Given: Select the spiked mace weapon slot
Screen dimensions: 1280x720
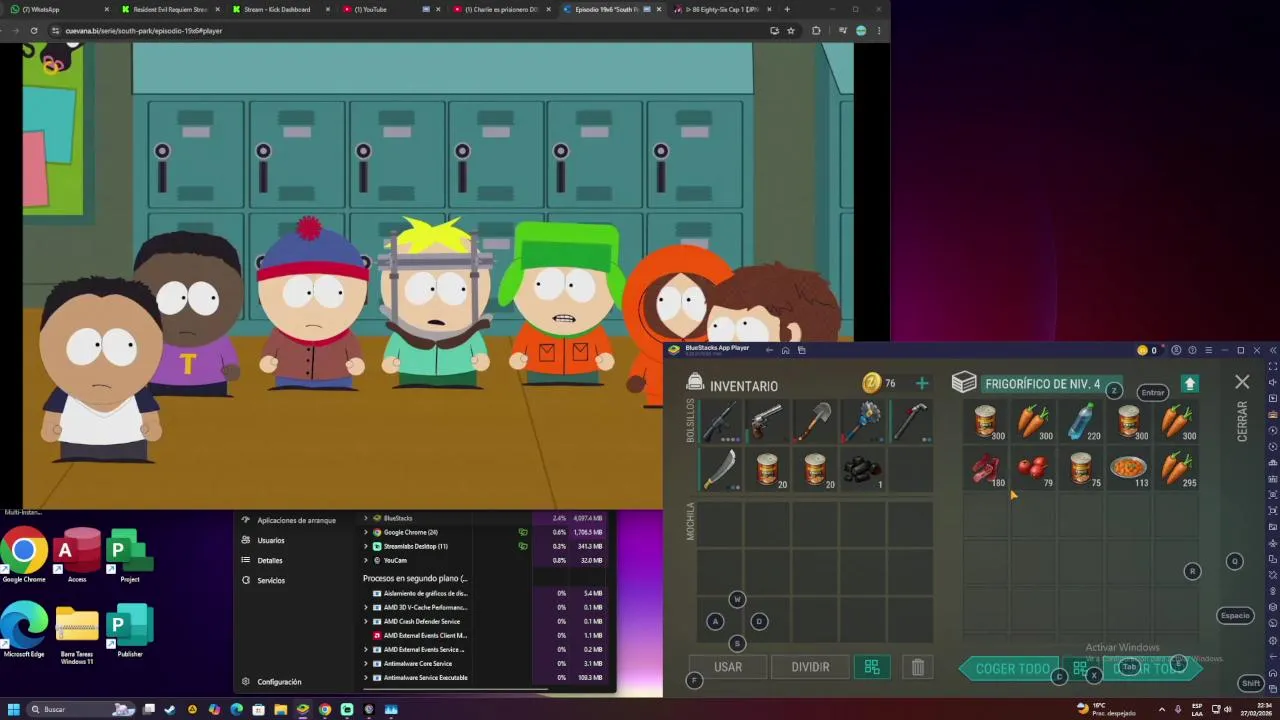Looking at the screenshot, I should 862,421.
